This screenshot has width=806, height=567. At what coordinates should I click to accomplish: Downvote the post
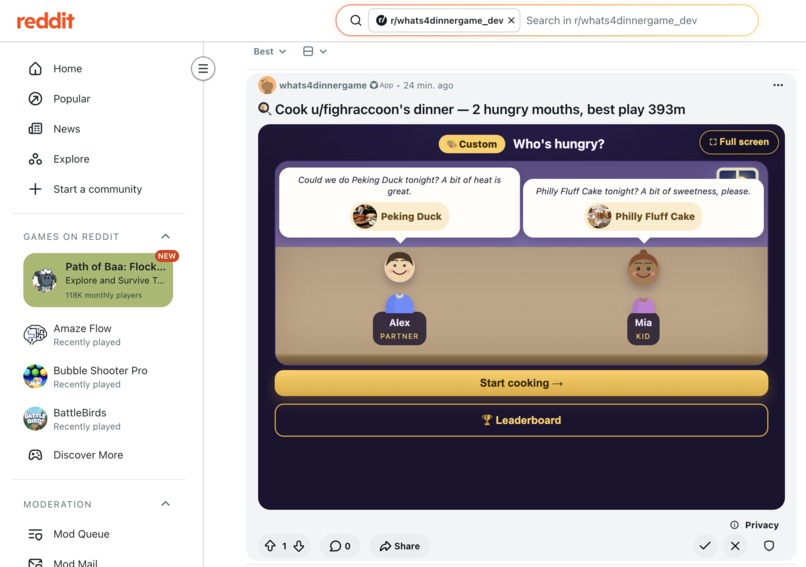(299, 546)
